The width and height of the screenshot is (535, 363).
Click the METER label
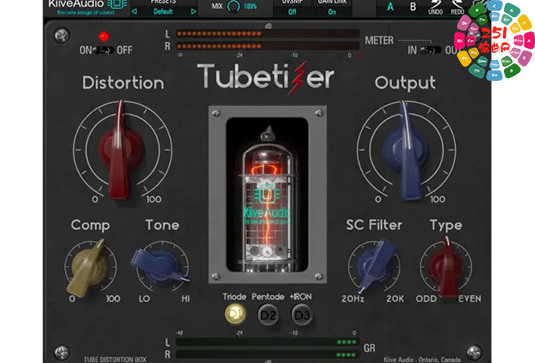pyautogui.click(x=379, y=41)
